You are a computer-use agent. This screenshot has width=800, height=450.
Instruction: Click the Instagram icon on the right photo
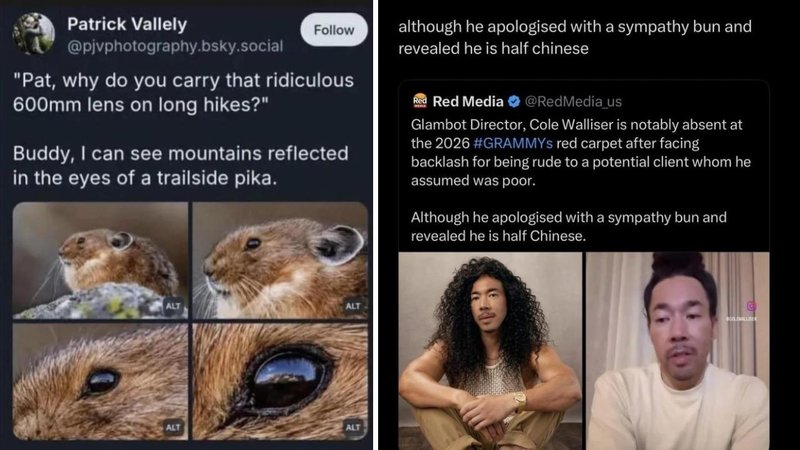751,306
